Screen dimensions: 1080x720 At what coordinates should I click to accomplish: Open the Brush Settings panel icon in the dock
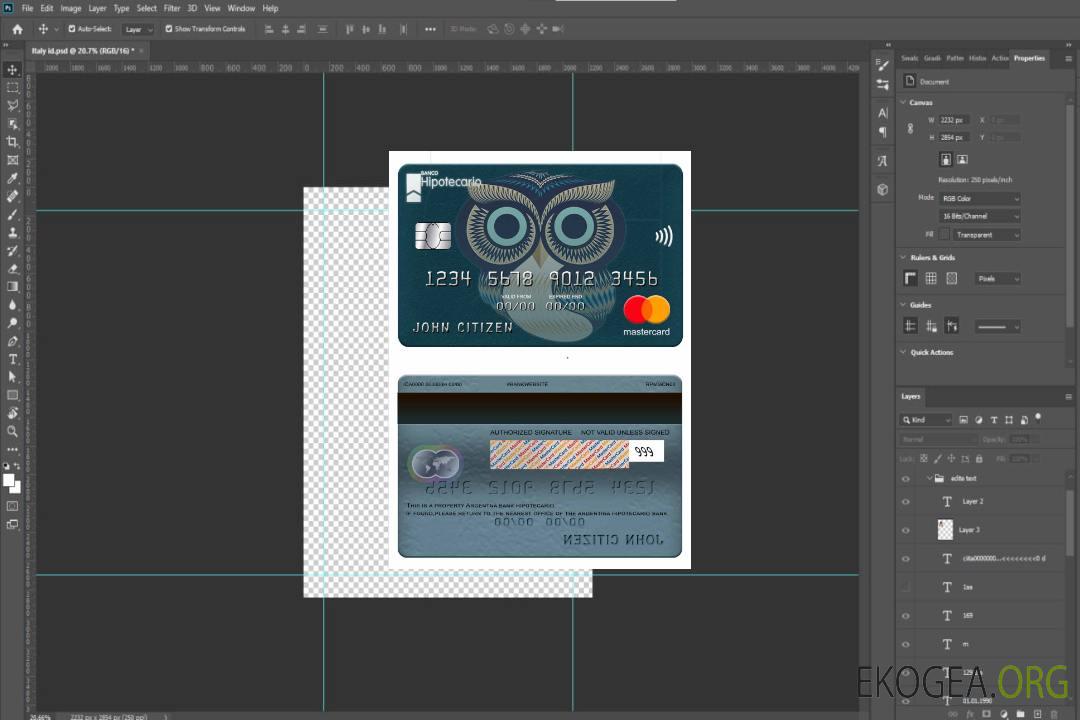[882, 65]
